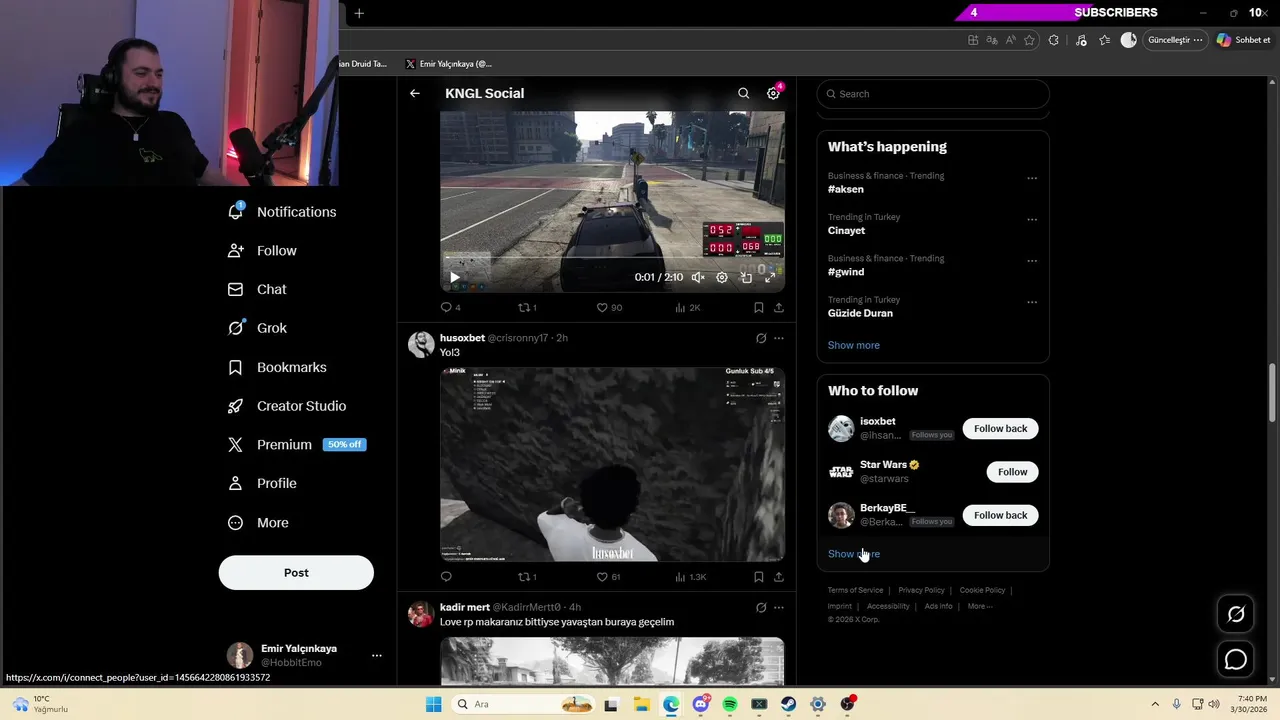Screen dimensions: 1280x720
Task: Open Chat in the sidebar
Action: click(x=258, y=289)
